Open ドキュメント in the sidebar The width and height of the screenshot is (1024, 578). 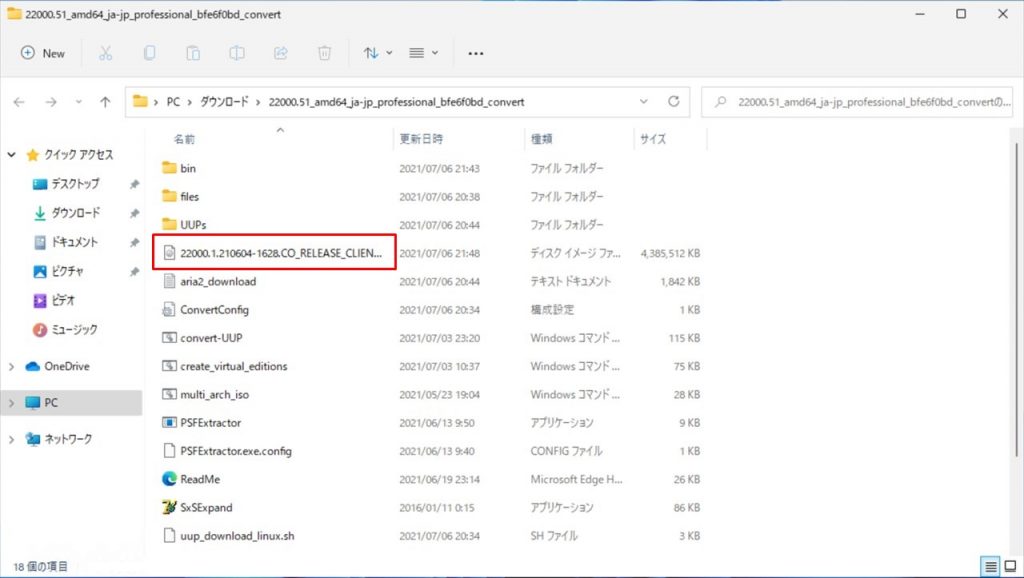(74, 242)
